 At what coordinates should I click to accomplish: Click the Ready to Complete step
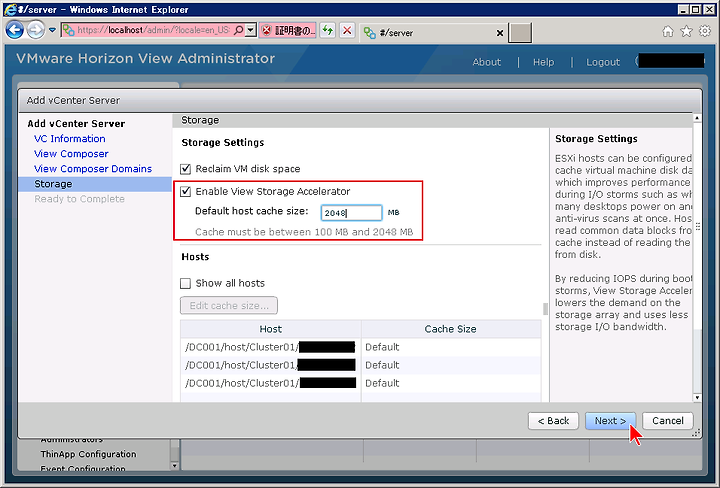[79, 199]
